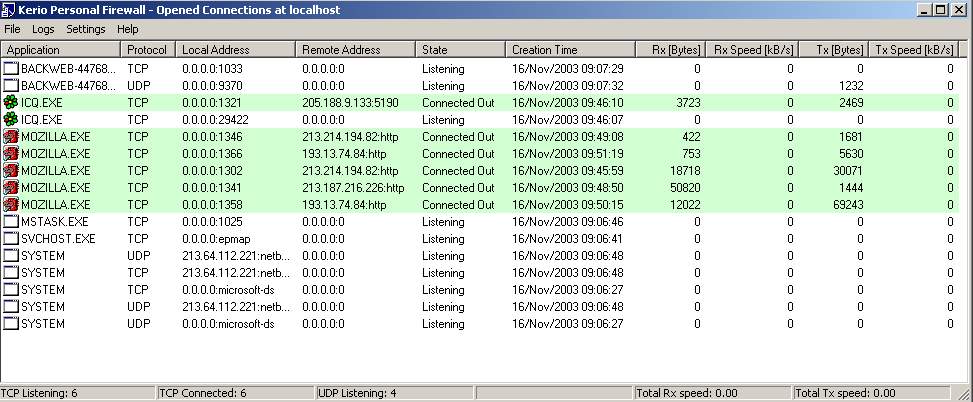This screenshot has width=973, height=402.
Task: Select the remote address 213.187.216.226:http
Action: (353, 187)
